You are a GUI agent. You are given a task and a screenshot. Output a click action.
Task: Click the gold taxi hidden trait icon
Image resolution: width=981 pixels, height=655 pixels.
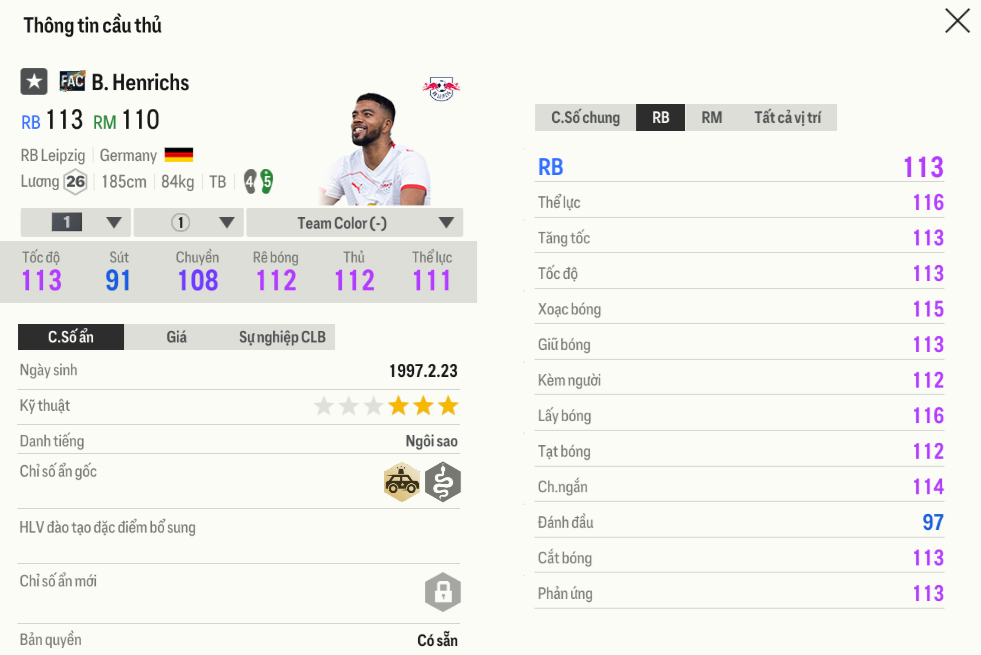[x=402, y=483]
